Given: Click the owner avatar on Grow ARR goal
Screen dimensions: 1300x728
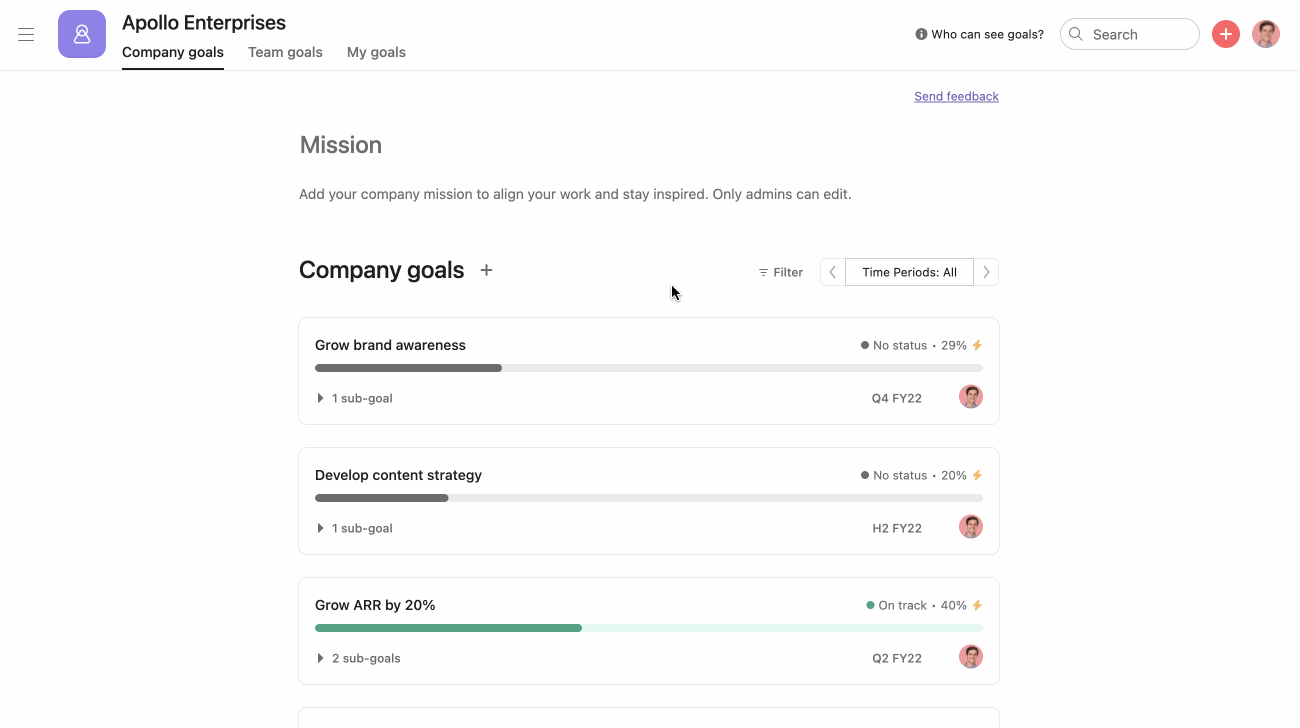Looking at the screenshot, I should pyautogui.click(x=970, y=657).
